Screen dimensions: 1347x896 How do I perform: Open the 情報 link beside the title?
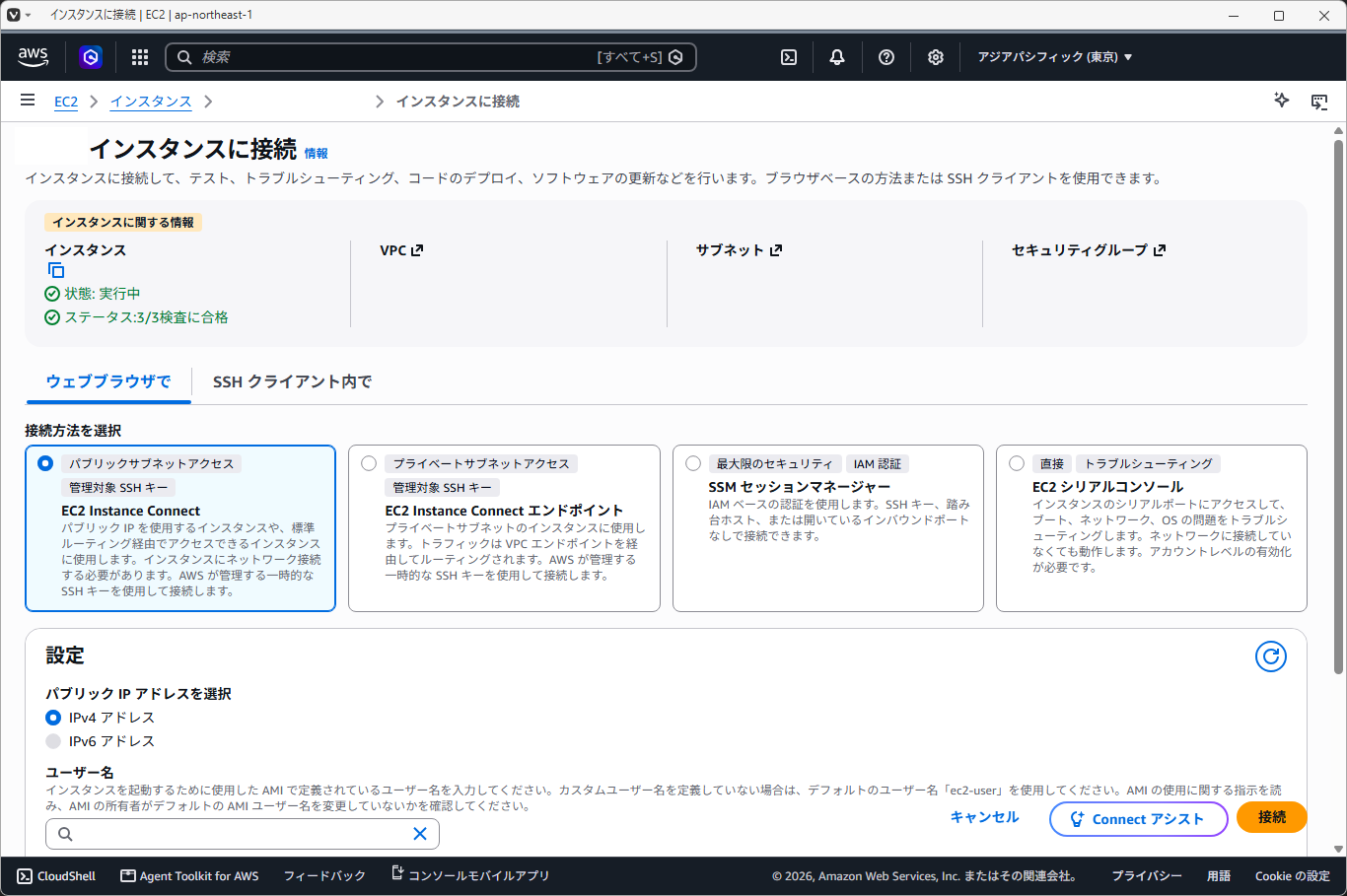click(x=316, y=154)
